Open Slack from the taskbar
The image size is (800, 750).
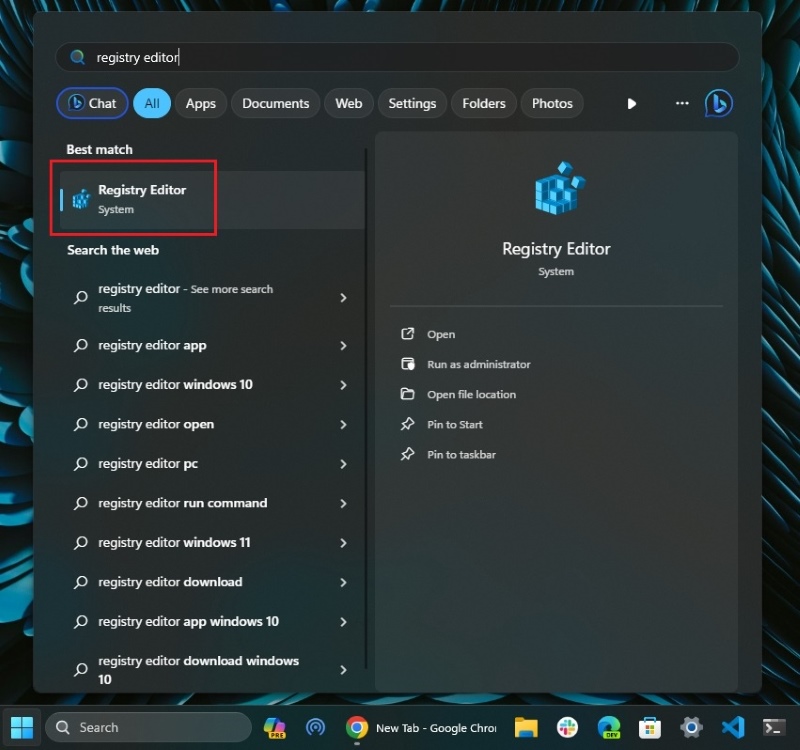tap(568, 727)
